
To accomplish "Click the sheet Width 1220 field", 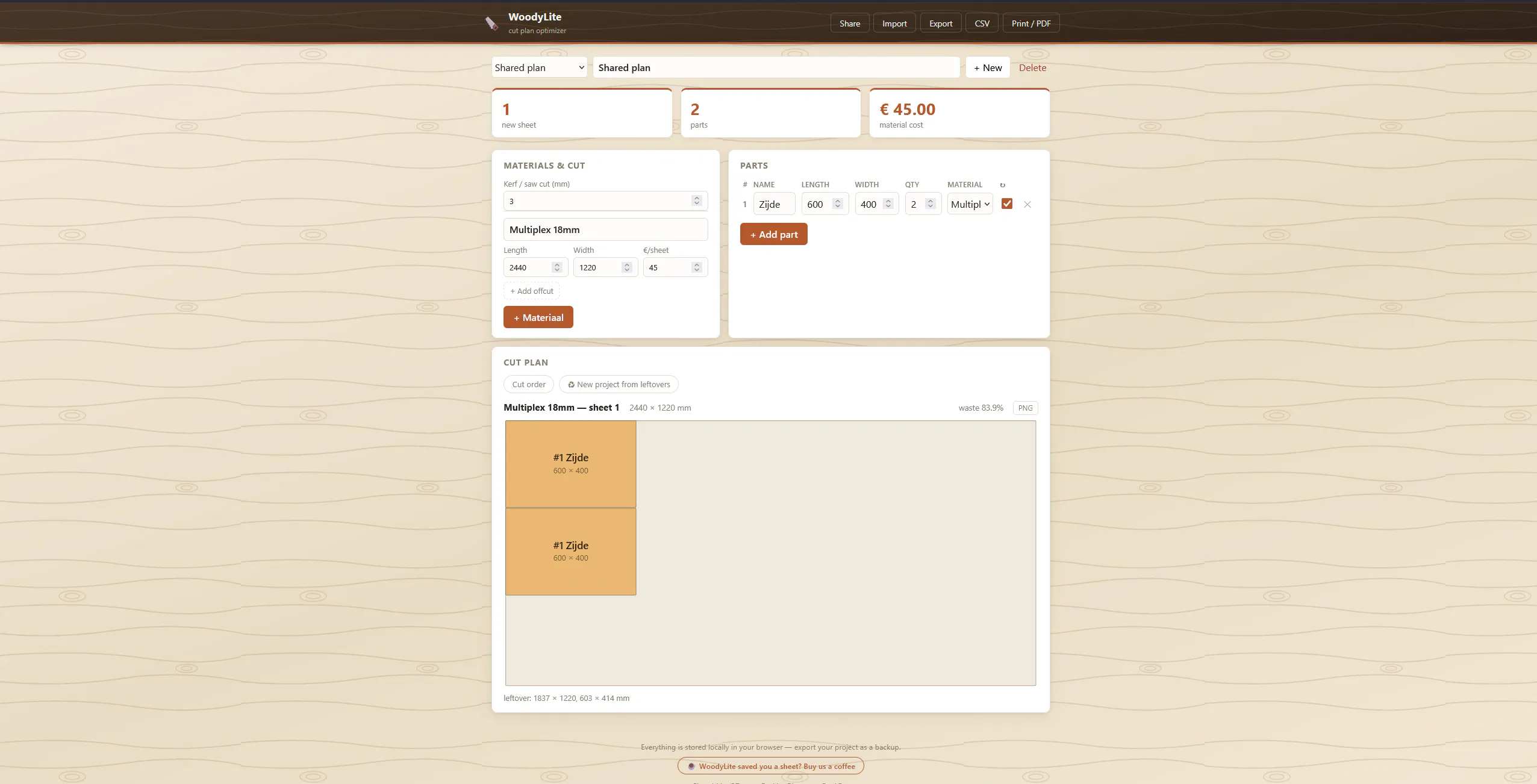I will [x=605, y=267].
